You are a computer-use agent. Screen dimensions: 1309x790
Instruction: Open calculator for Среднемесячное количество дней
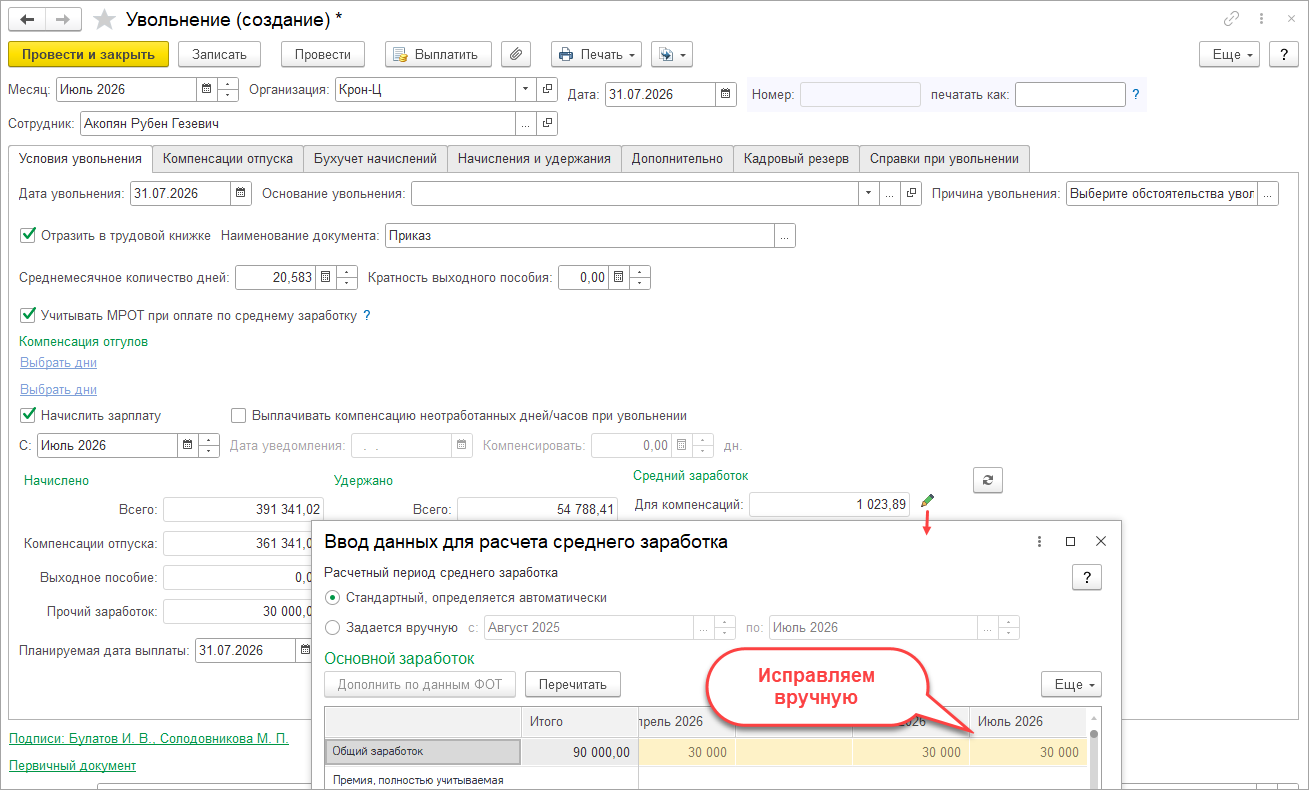pyautogui.click(x=324, y=277)
